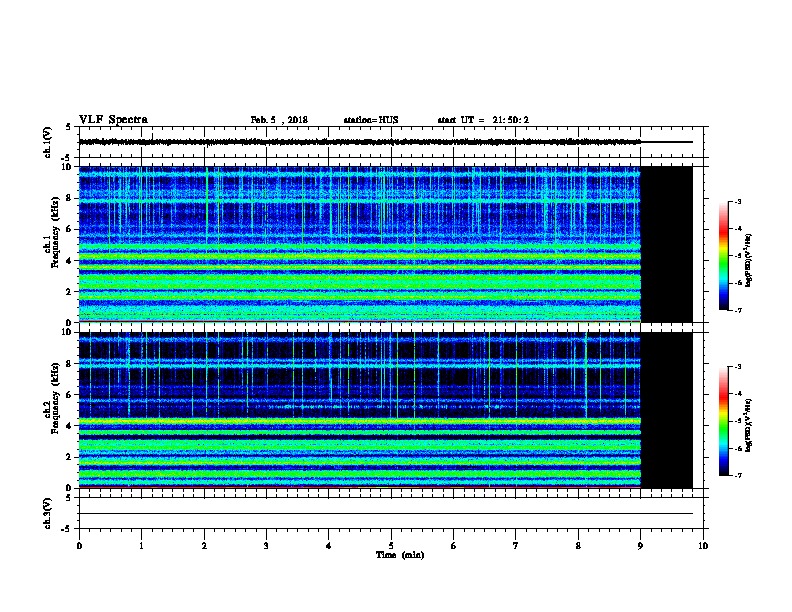This screenshot has height=612, width=792.
Task: Click time-axis tick label "7"
Action: tap(516, 546)
